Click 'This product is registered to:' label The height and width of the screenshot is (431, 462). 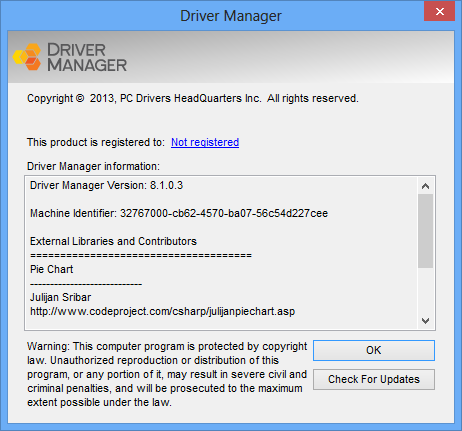pyautogui.click(x=96, y=142)
